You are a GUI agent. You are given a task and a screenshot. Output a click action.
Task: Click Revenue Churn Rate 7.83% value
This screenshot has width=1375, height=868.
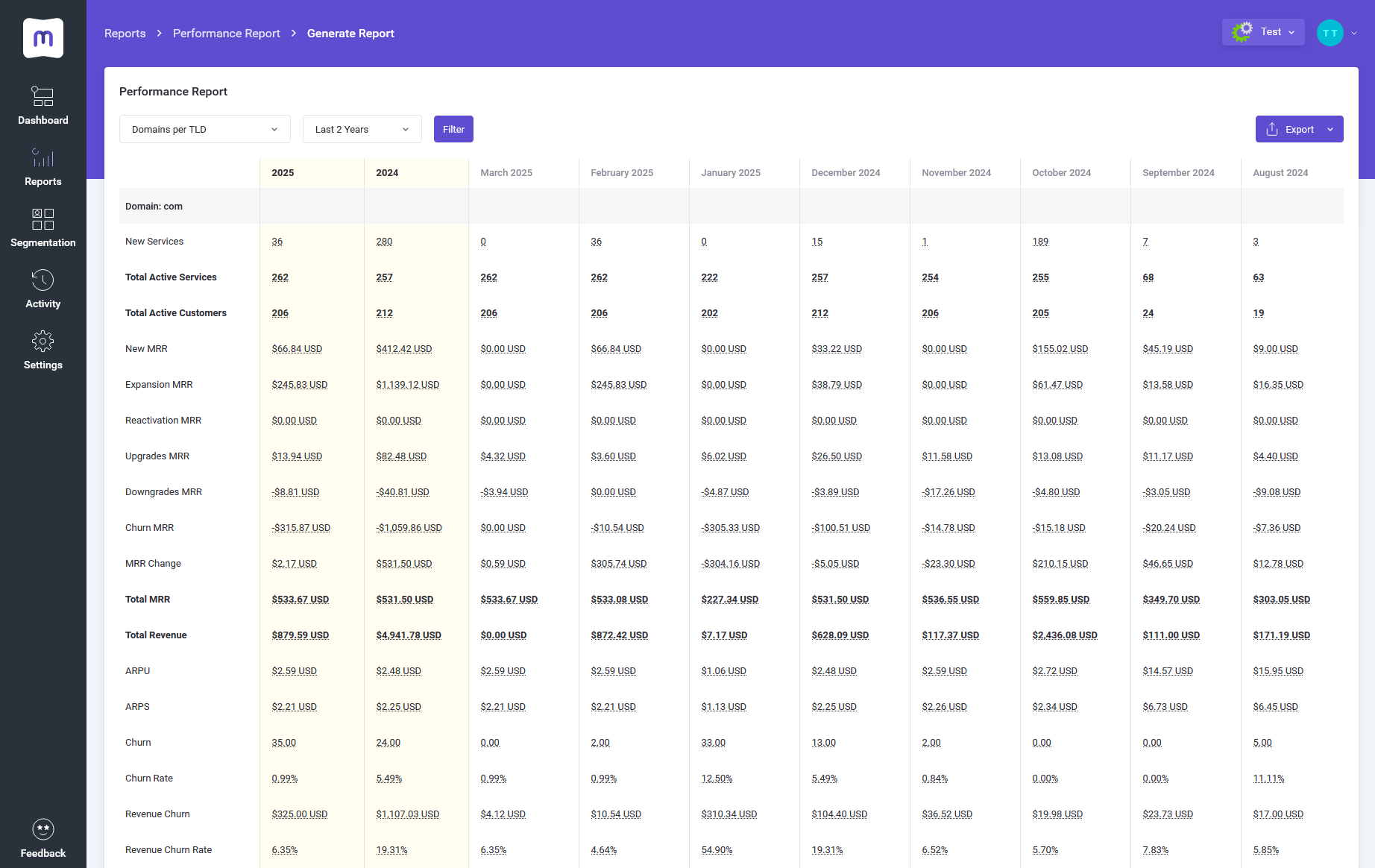(1155, 850)
